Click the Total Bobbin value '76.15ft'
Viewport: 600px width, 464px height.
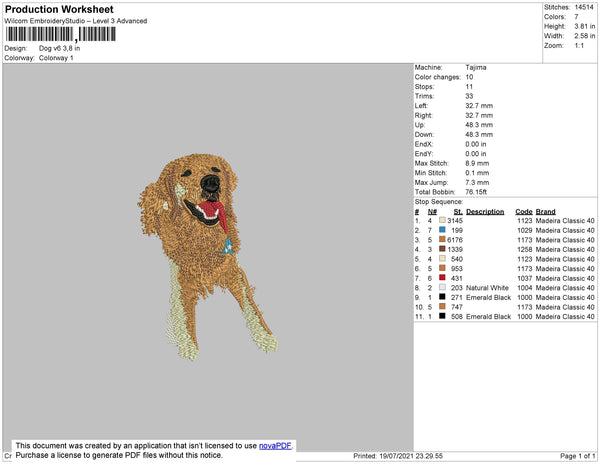476,192
